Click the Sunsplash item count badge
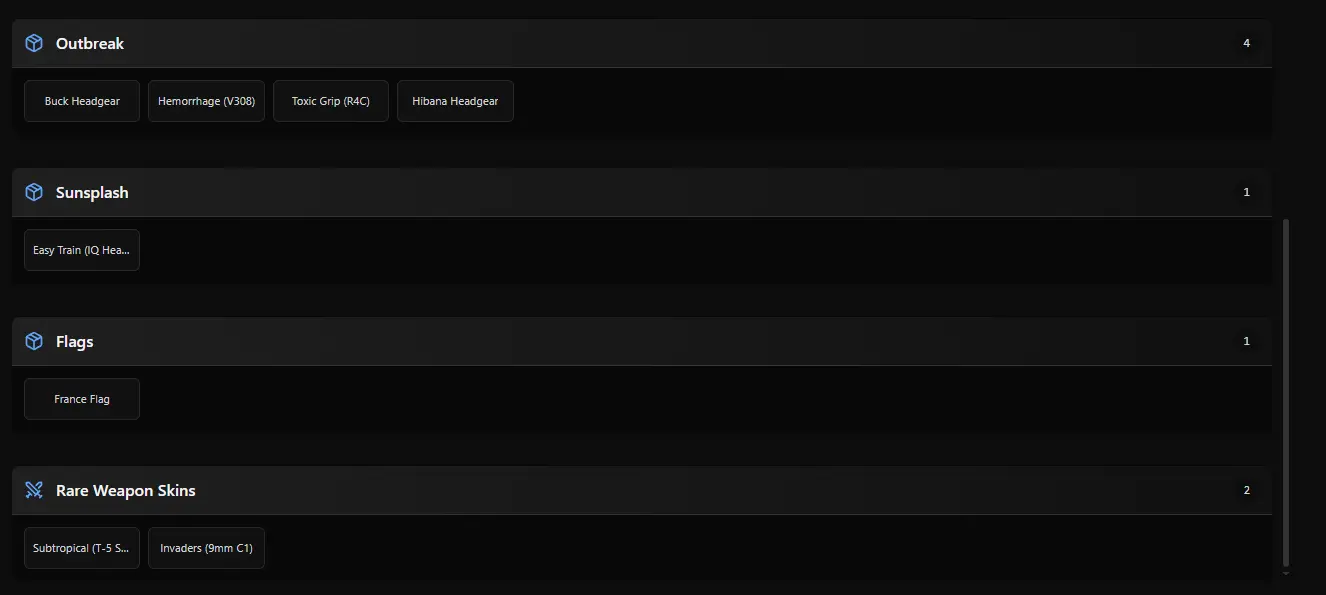Image resolution: width=1326 pixels, height=595 pixels. click(x=1246, y=192)
